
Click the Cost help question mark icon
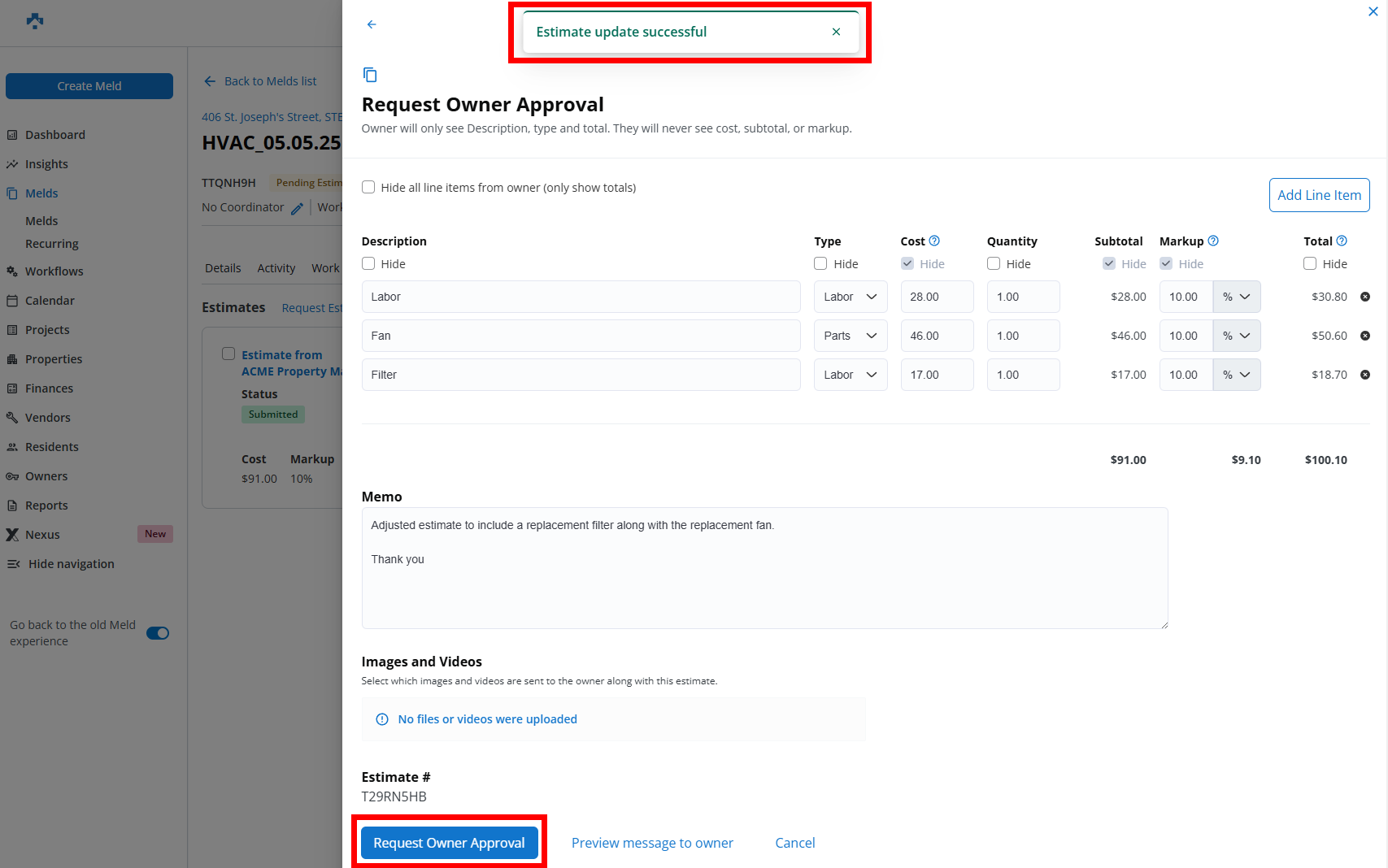tap(934, 241)
